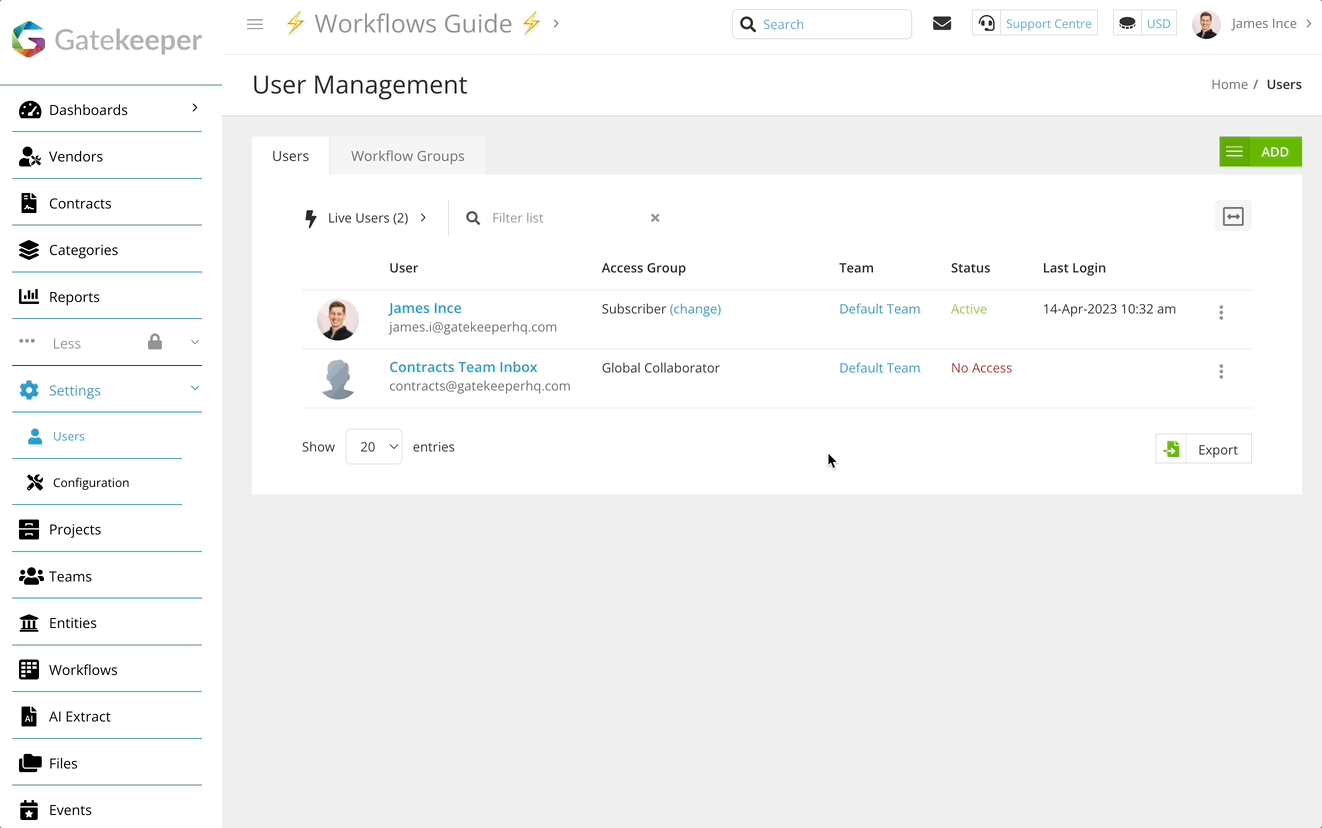Select the Users tab
Viewport: 1322px width, 828px height.
click(291, 156)
